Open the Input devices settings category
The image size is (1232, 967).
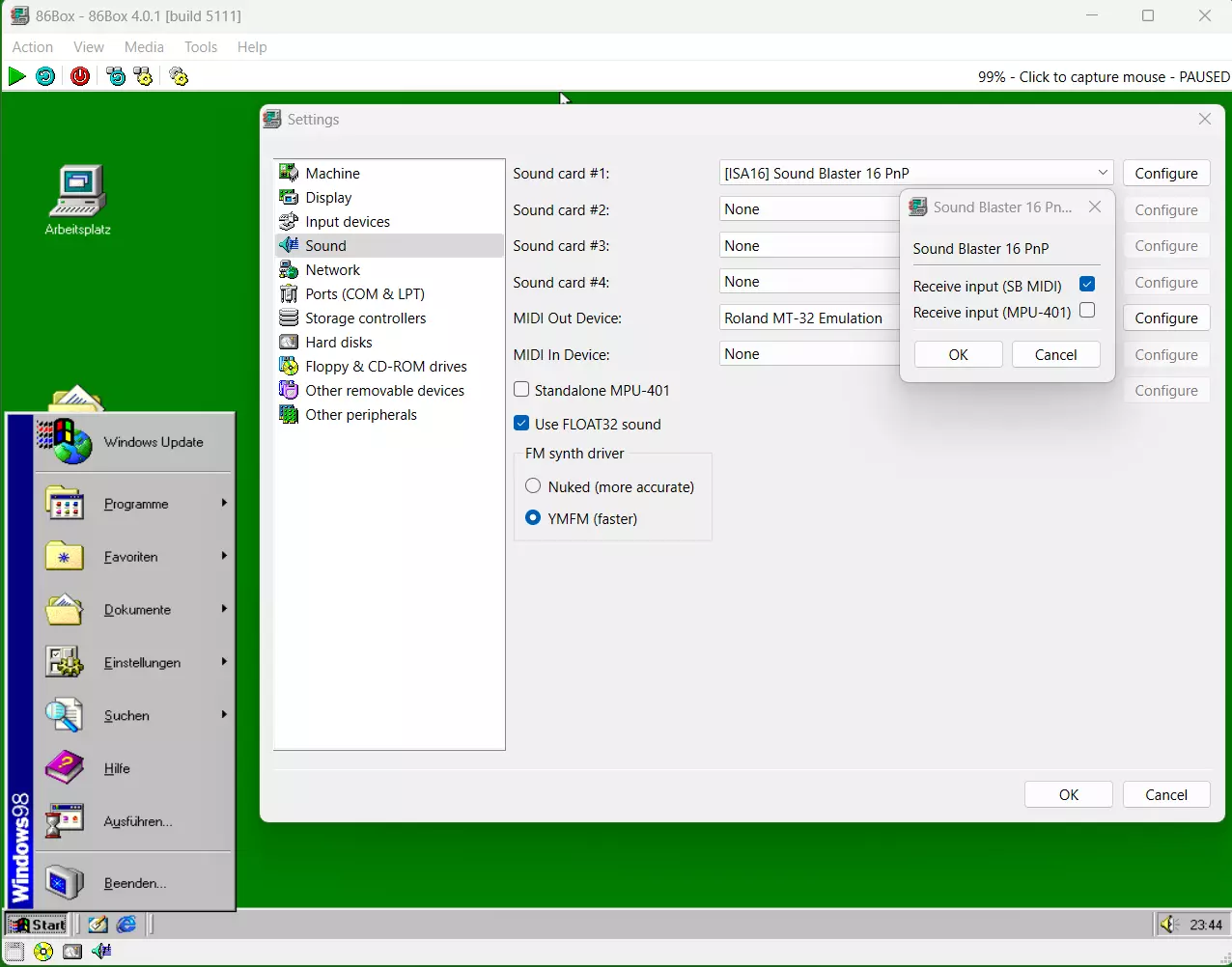(x=389, y=222)
